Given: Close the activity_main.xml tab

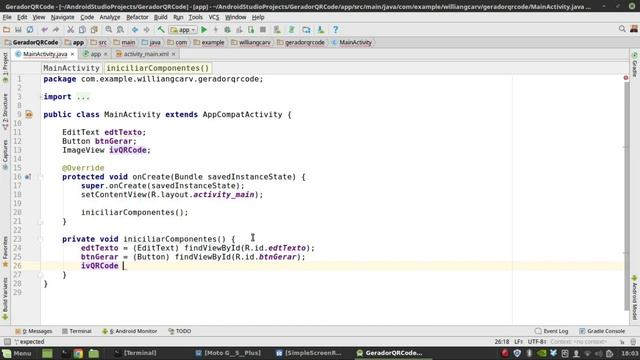Looking at the screenshot, I should [x=173, y=54].
